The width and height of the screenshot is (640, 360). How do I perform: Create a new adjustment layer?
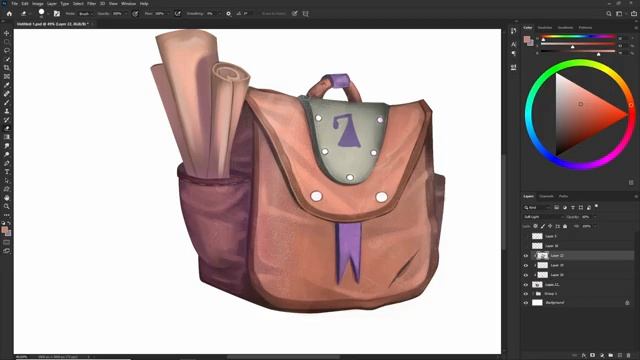pos(602,356)
